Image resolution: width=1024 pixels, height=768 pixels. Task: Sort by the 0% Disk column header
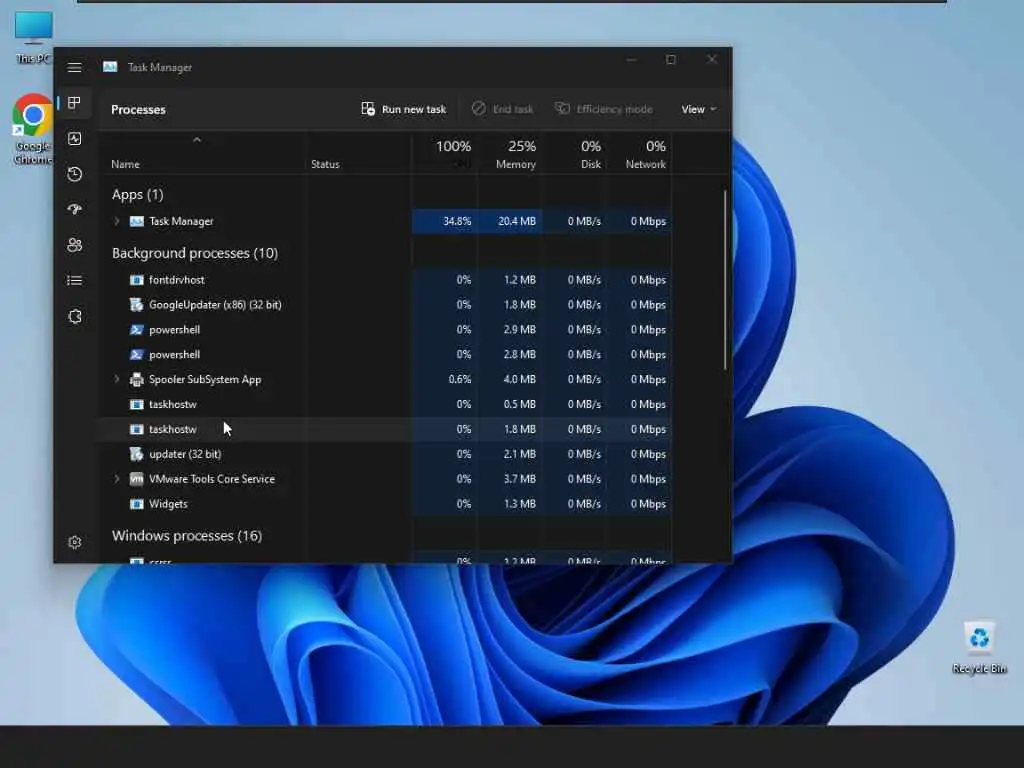tap(575, 154)
